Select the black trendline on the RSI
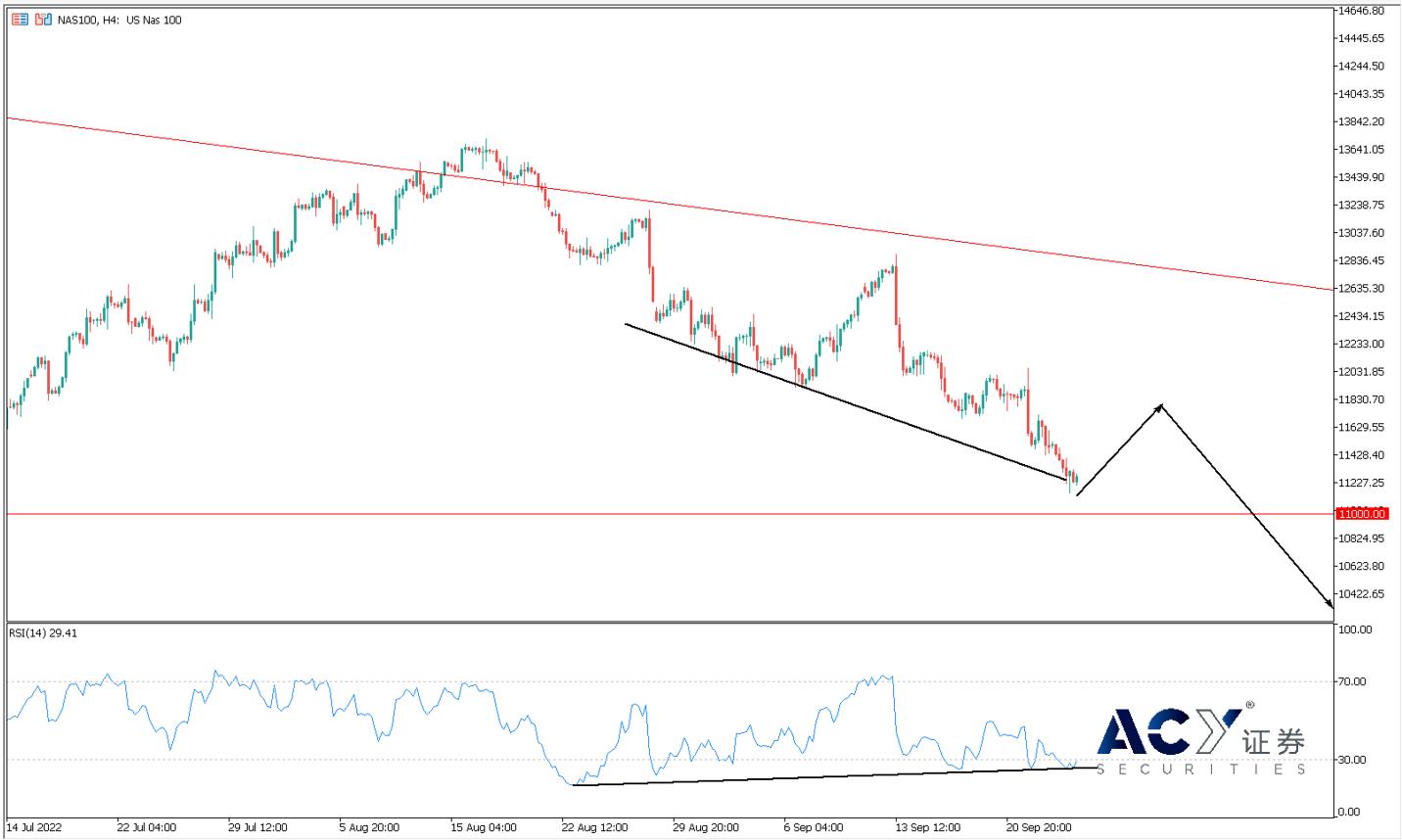 pyautogui.click(x=832, y=776)
